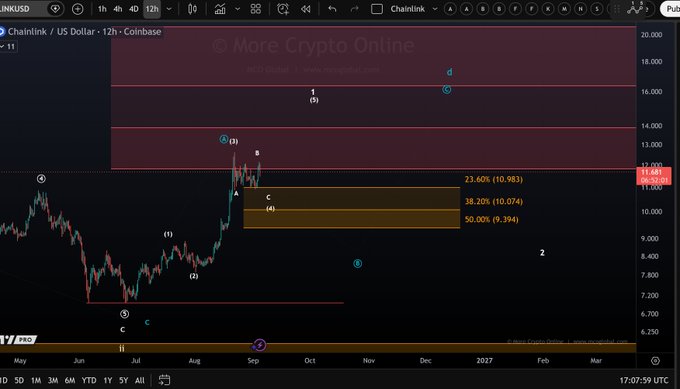This screenshot has height=389, width=680.
Task: Click the lightning event marker on the timeline
Action: click(x=259, y=345)
